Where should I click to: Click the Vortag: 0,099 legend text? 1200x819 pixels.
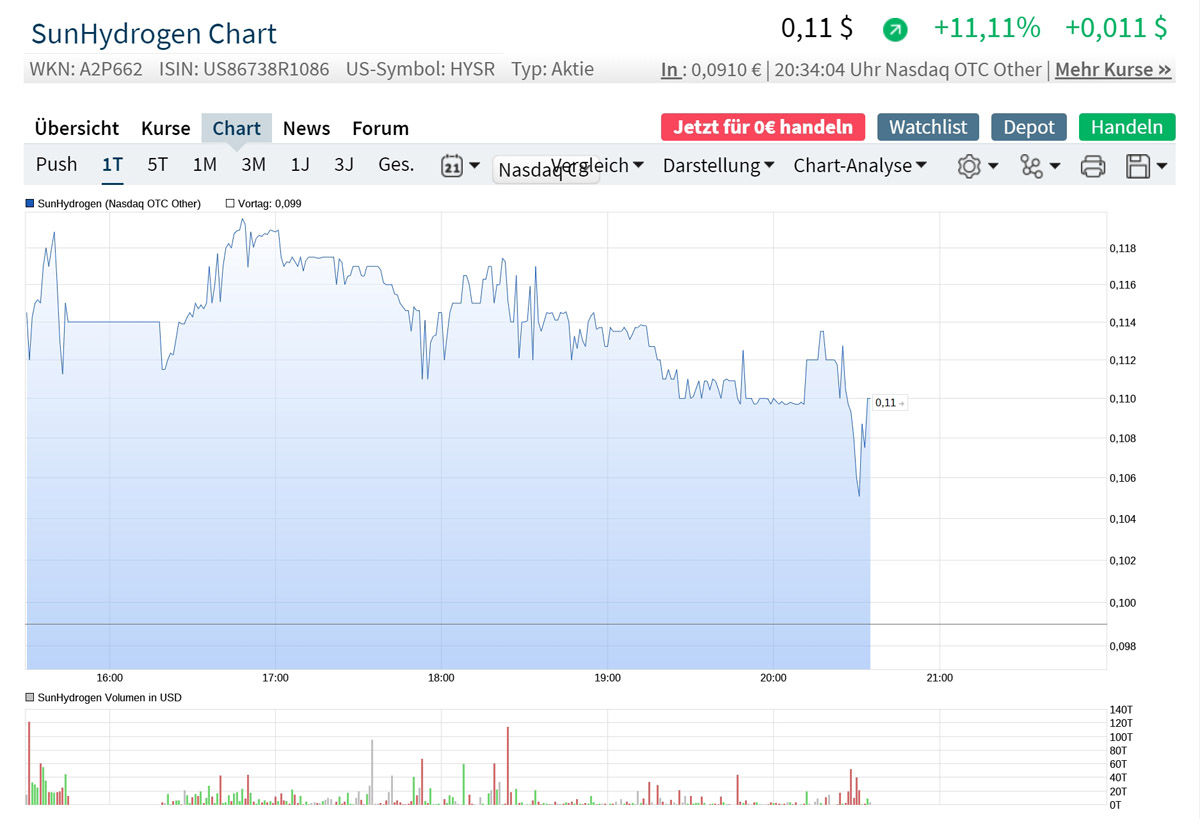pos(270,203)
